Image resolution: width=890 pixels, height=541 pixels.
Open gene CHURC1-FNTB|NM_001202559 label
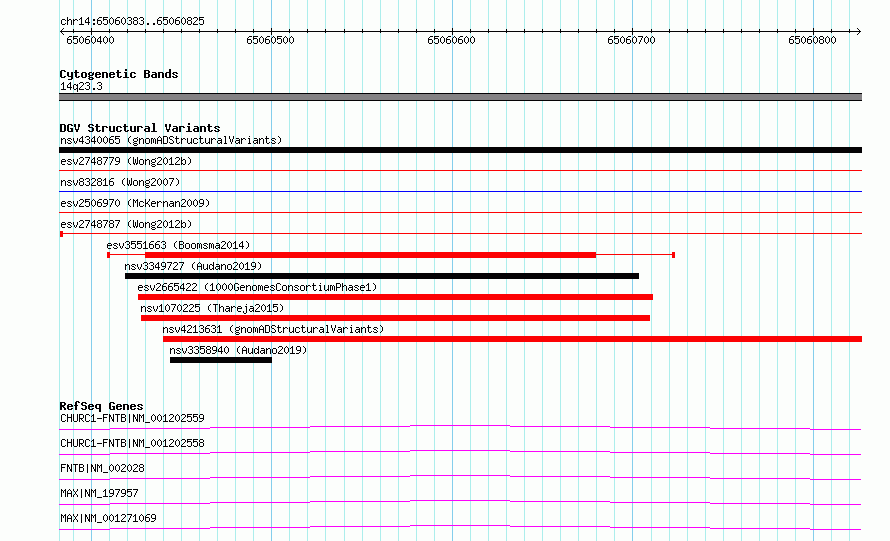click(132, 418)
